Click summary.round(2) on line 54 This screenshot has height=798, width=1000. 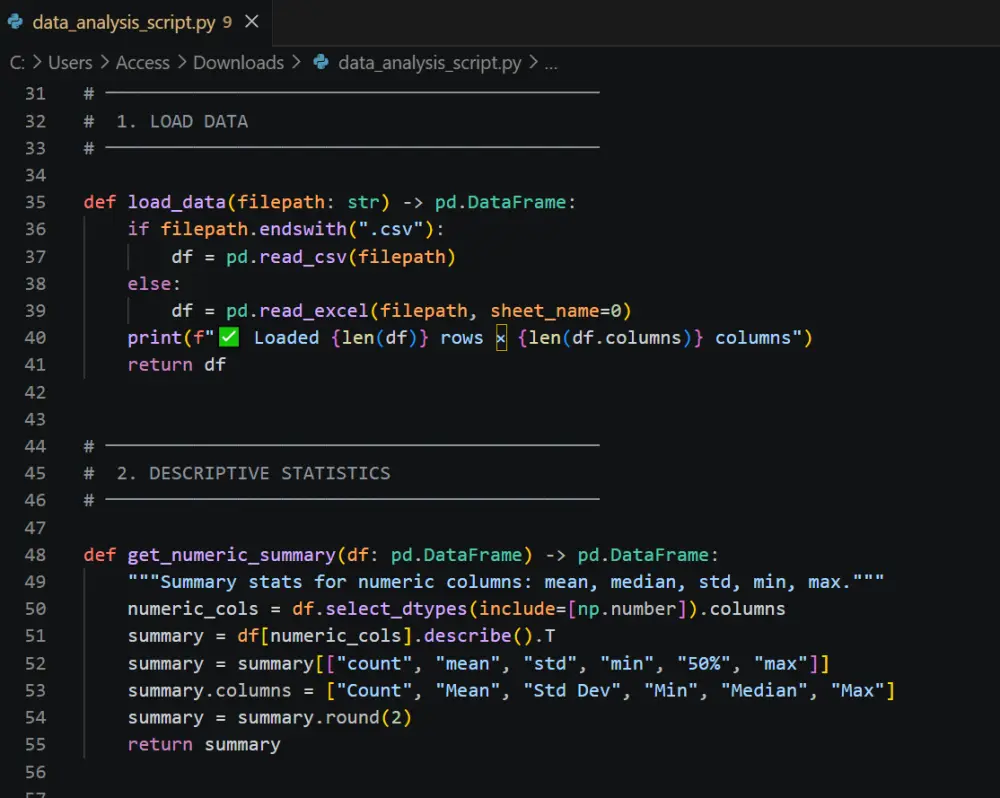click(325, 718)
